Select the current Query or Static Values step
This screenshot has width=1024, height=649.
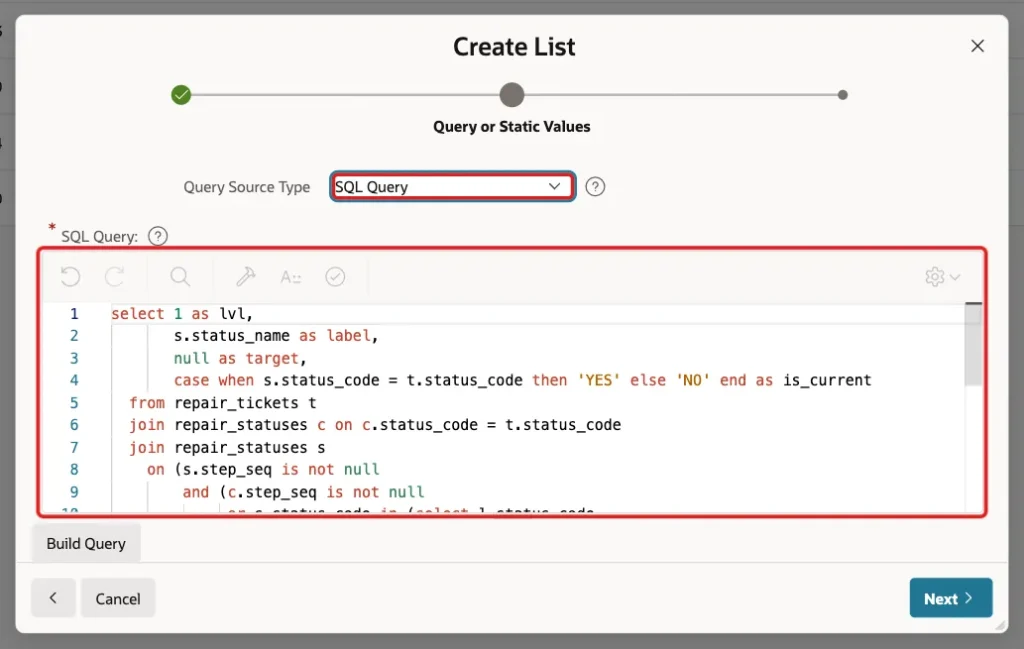tap(512, 95)
